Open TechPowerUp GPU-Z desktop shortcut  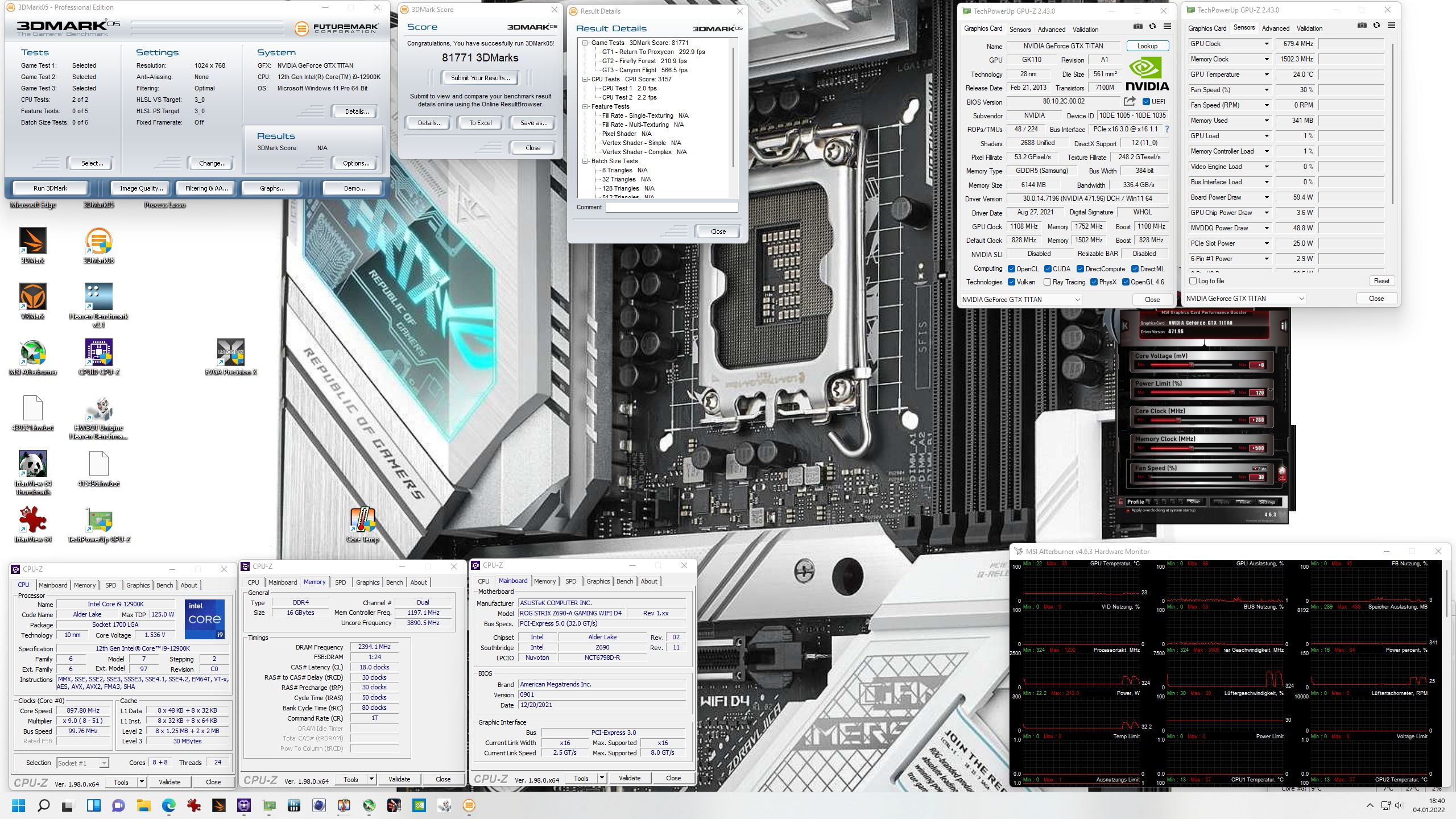[99, 524]
